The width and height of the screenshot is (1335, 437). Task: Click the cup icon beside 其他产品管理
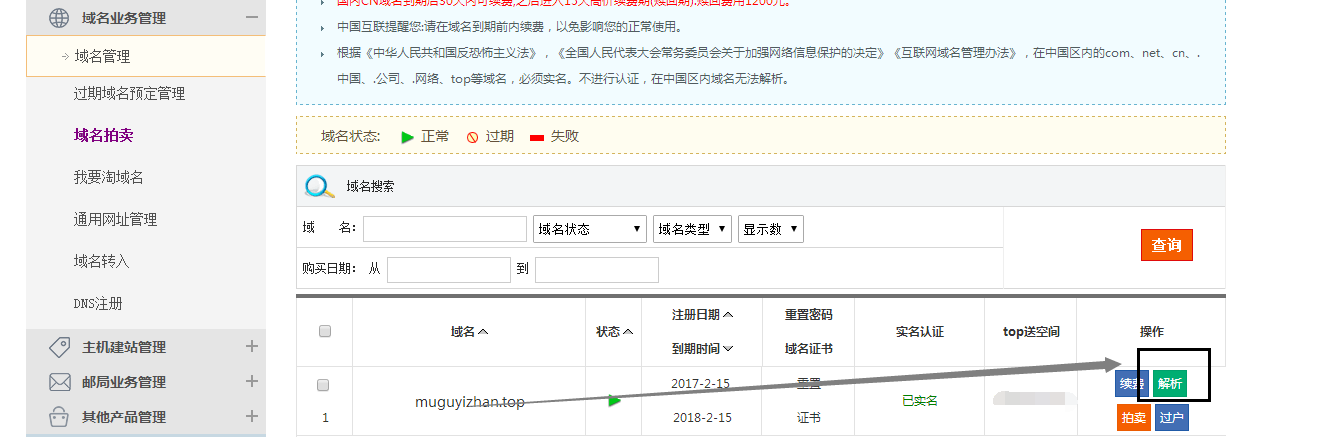tap(59, 416)
